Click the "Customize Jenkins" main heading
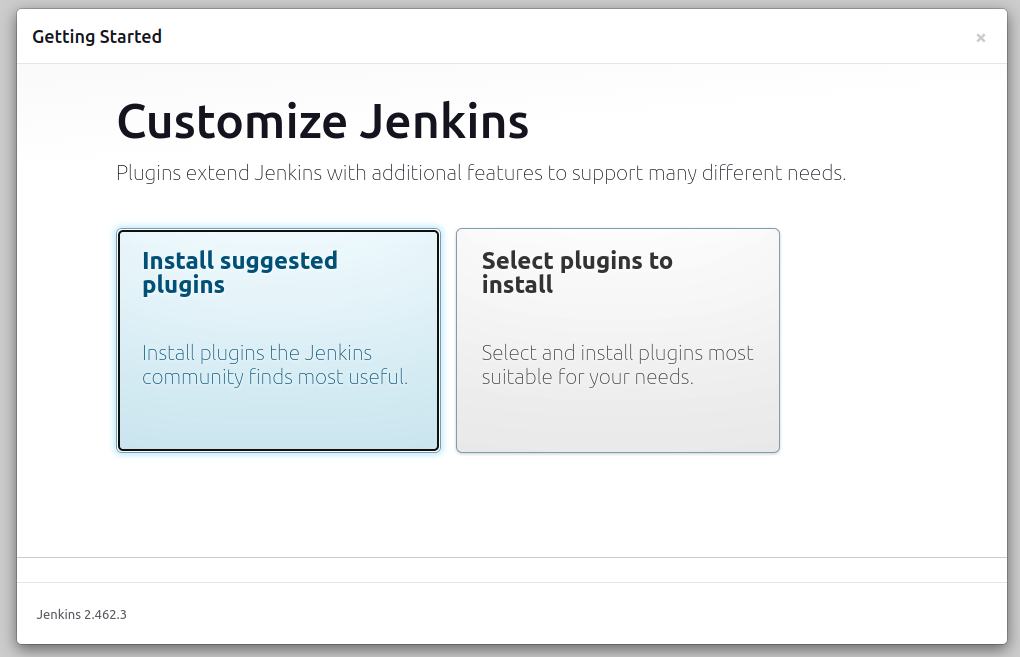This screenshot has height=657, width=1020. [322, 122]
